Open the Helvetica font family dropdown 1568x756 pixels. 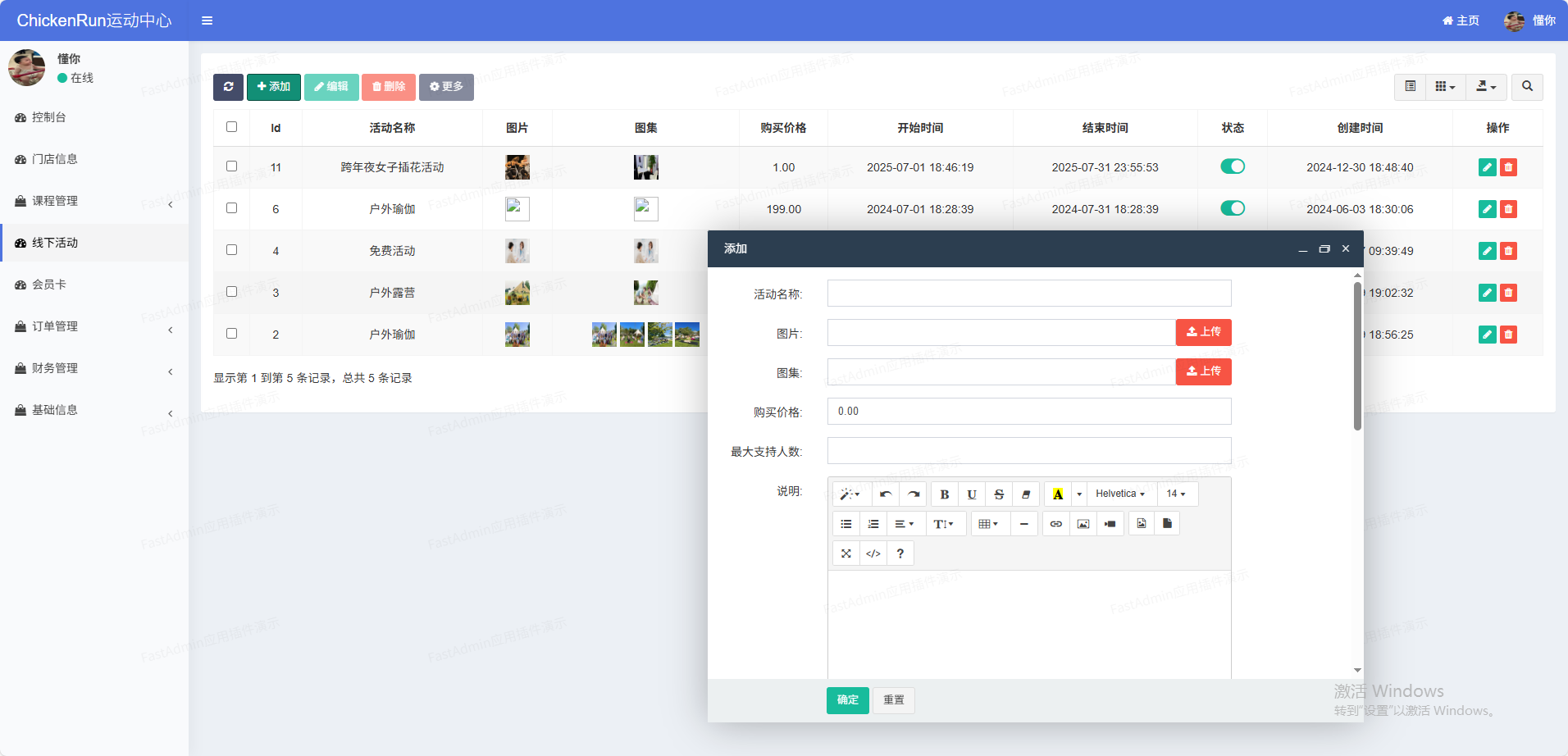click(1119, 494)
